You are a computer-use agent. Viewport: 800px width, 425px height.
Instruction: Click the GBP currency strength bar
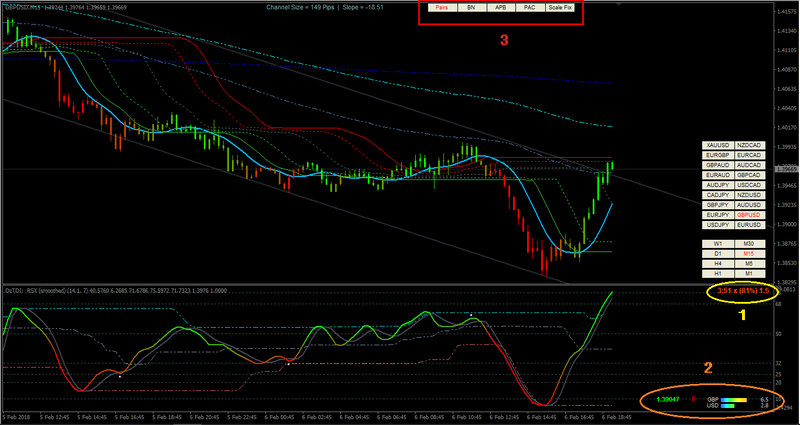pos(734,400)
